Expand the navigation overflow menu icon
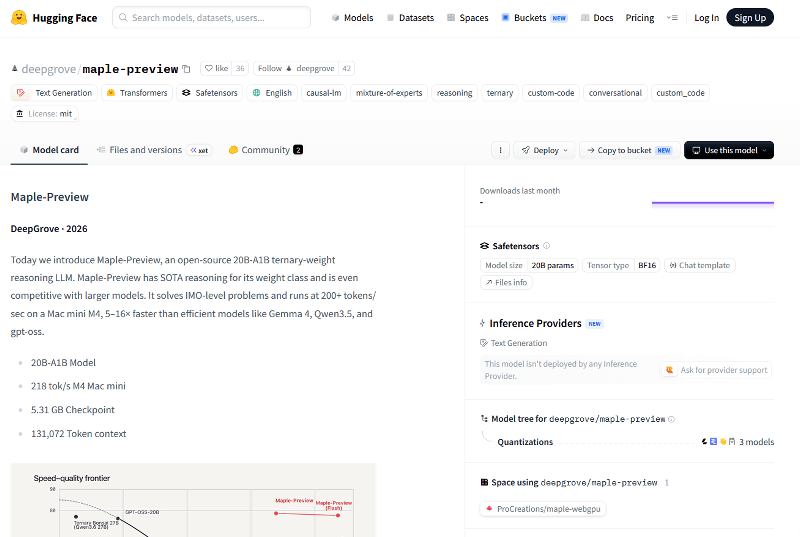 point(672,18)
